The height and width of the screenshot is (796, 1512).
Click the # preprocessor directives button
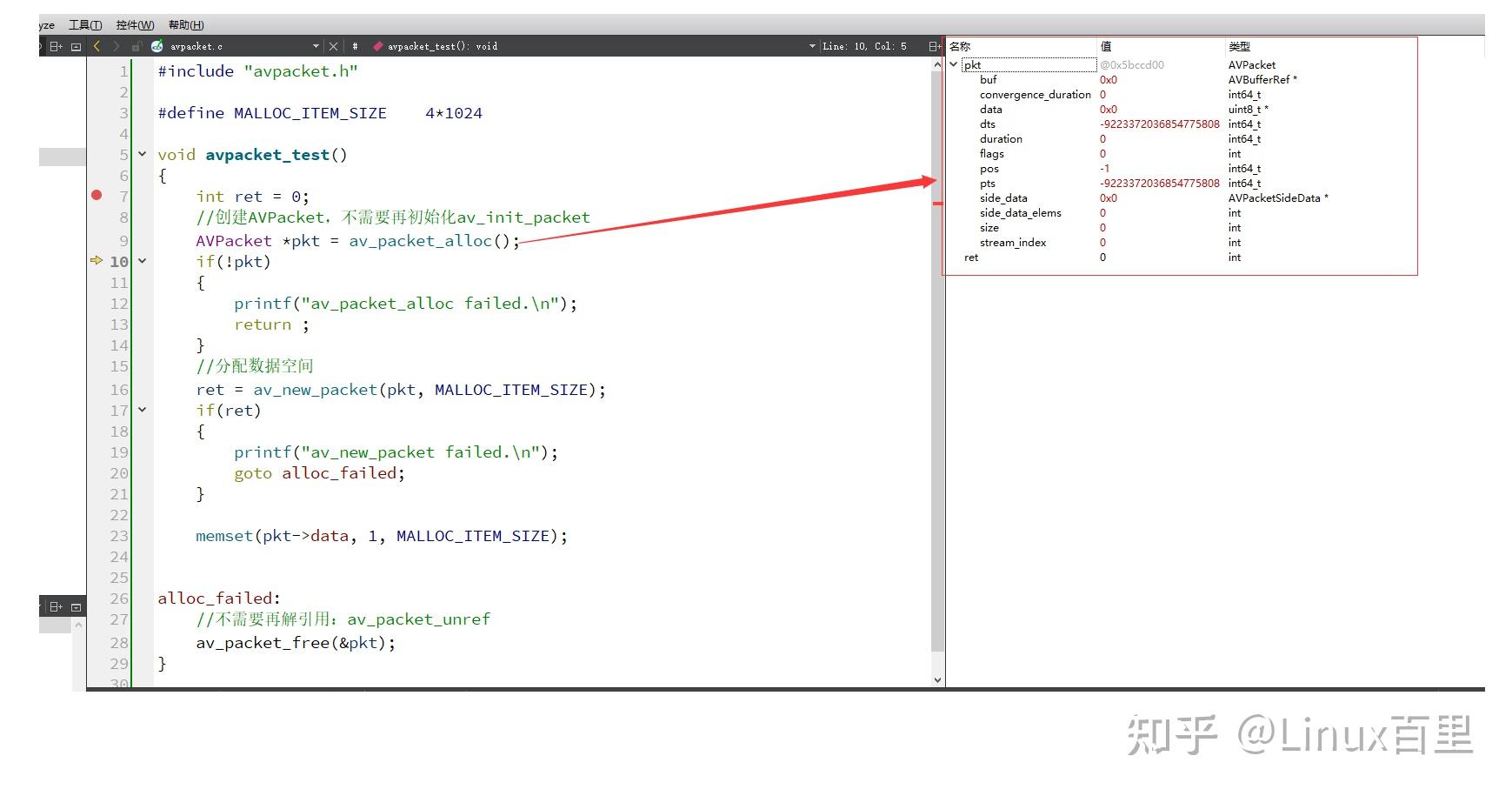[355, 46]
